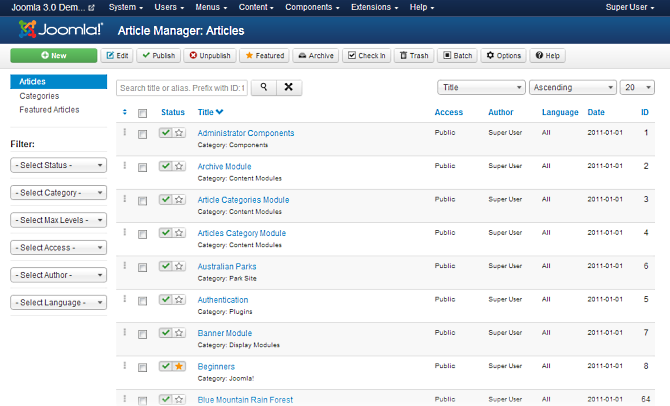
Task: Click the Options toolbar button
Action: [504, 56]
